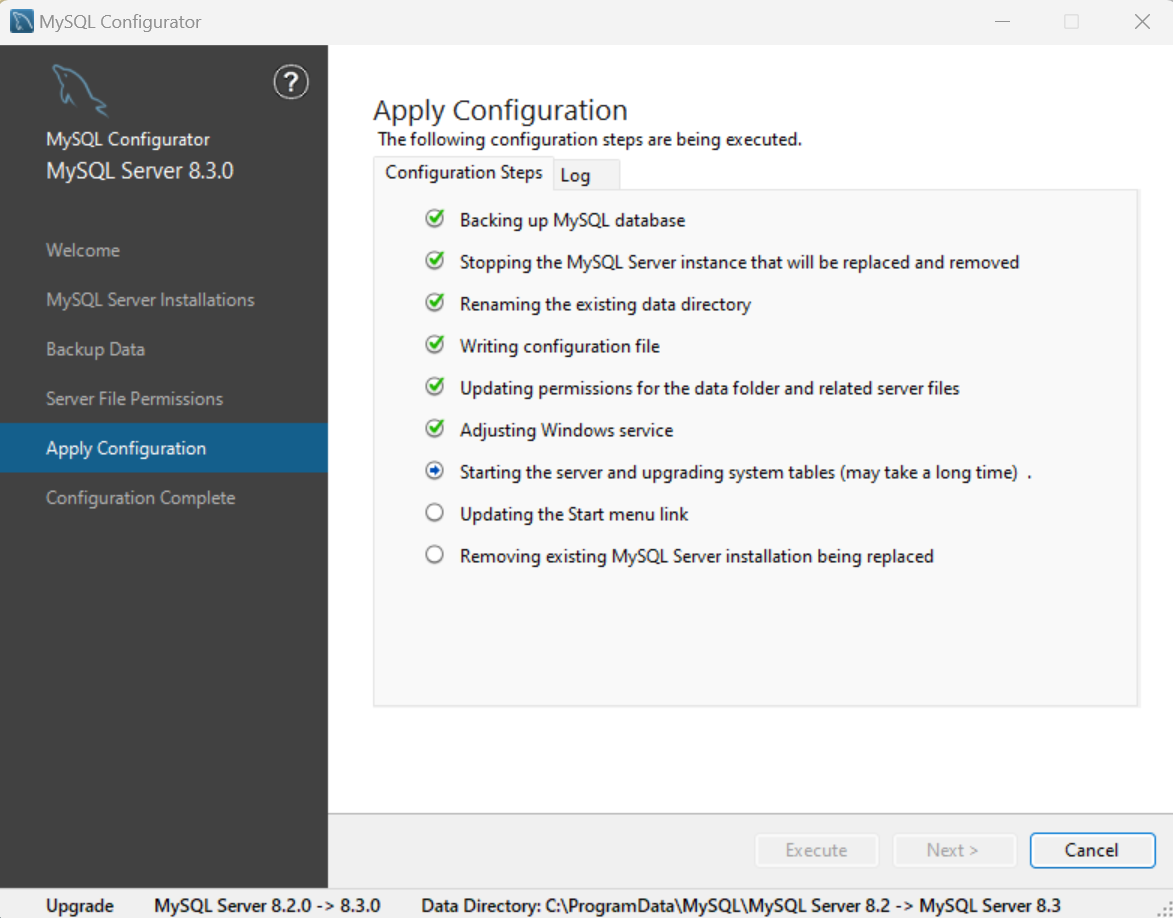Select the circle beside Updating the Start menu link
The image size is (1173, 918).
click(434, 512)
